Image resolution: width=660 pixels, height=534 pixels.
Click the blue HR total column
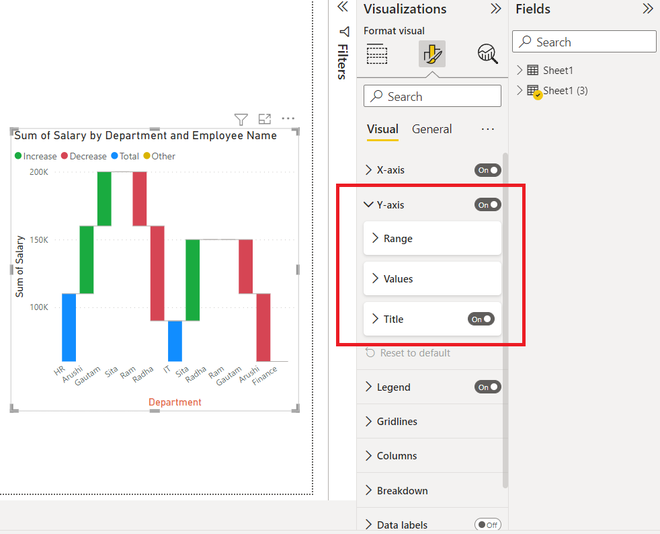[x=69, y=327]
